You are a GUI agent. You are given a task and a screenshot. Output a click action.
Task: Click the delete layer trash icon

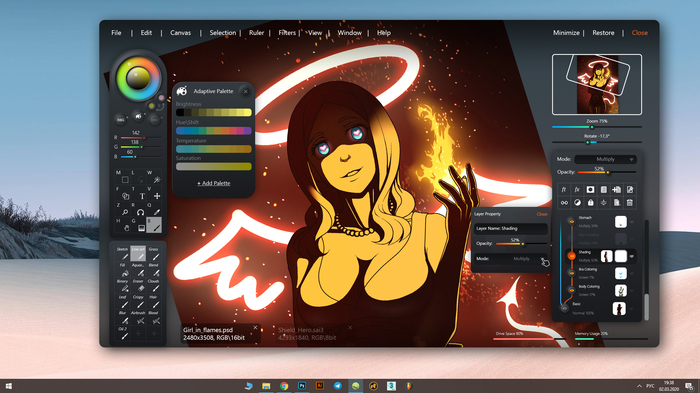(x=629, y=203)
